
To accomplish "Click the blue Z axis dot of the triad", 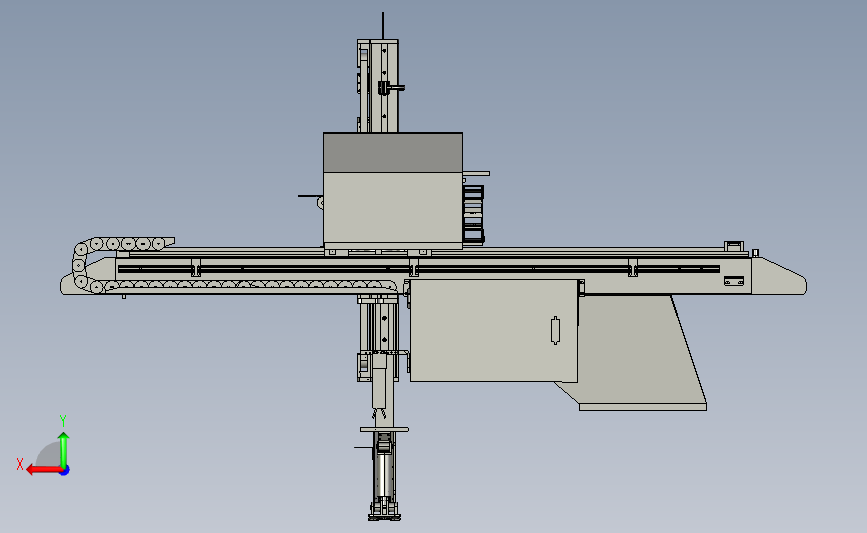I will coord(65,470).
